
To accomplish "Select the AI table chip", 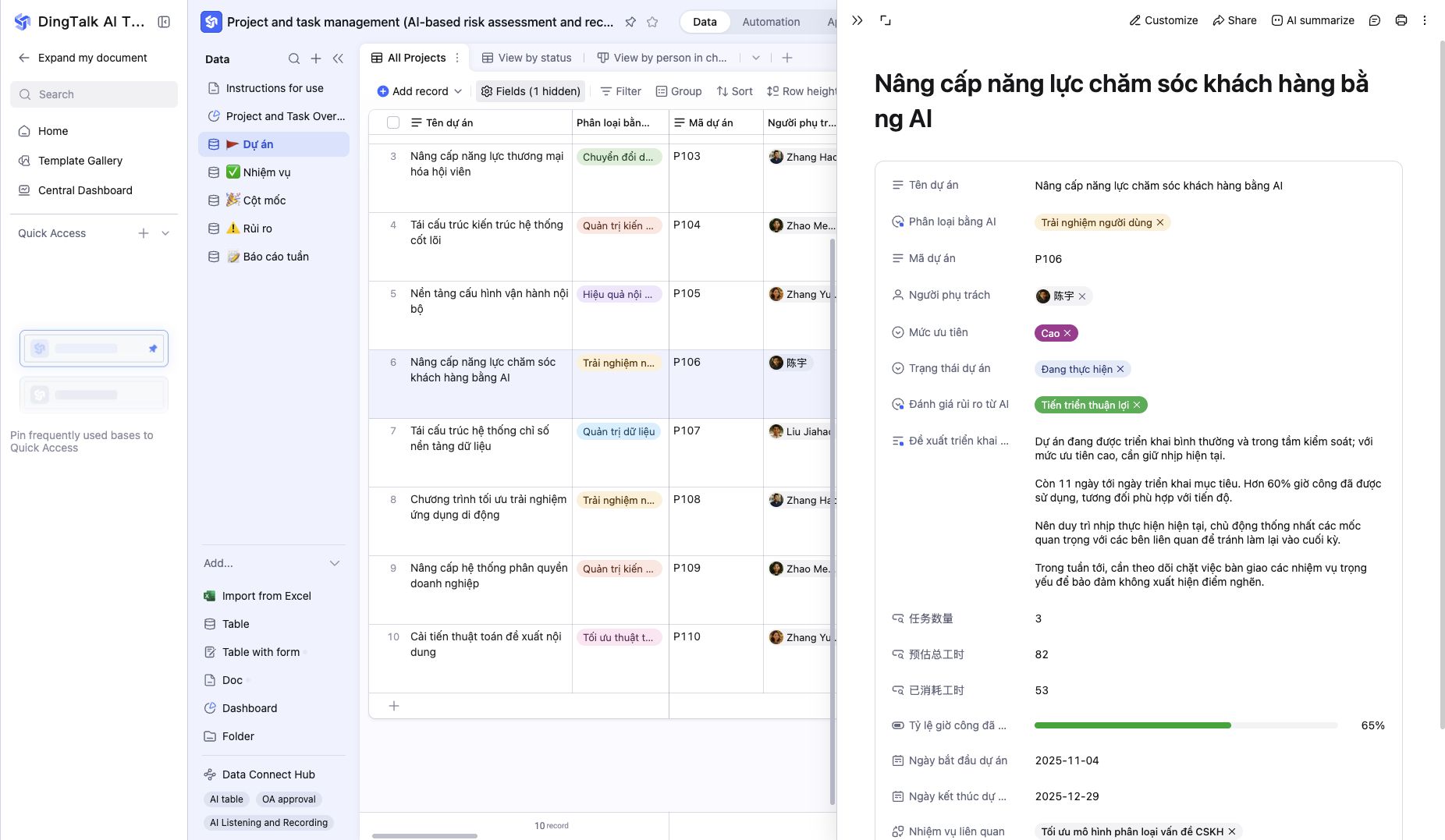I will [226, 799].
